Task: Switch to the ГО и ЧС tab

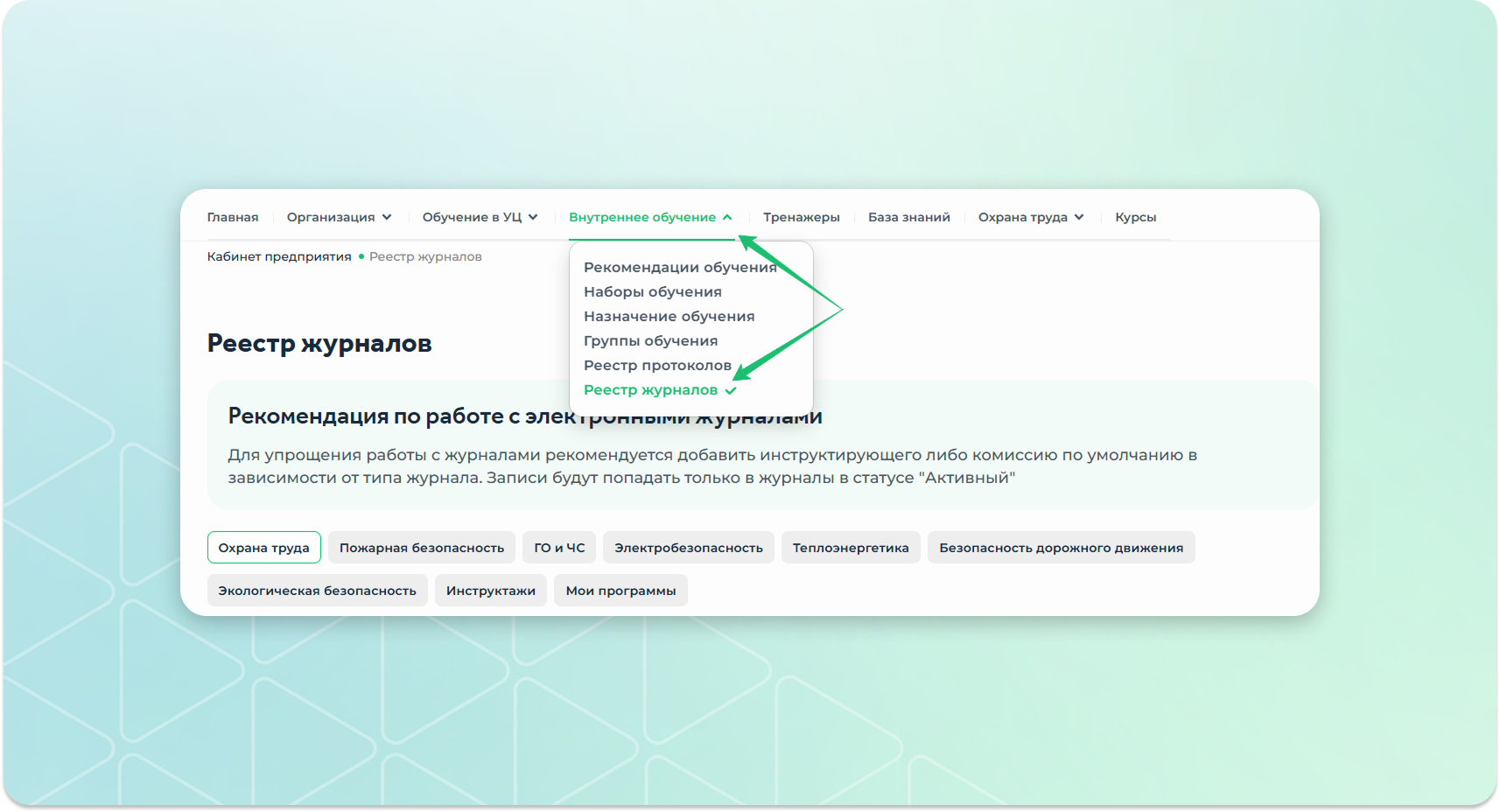Action: [x=559, y=548]
